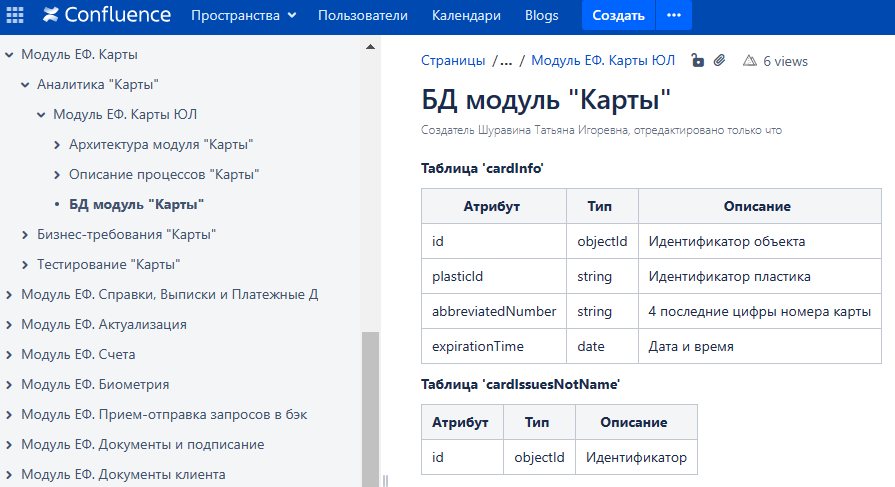The width and height of the screenshot is (895, 487).
Task: Expand the Бизнес-требования "Карты" node
Action: 26,235
